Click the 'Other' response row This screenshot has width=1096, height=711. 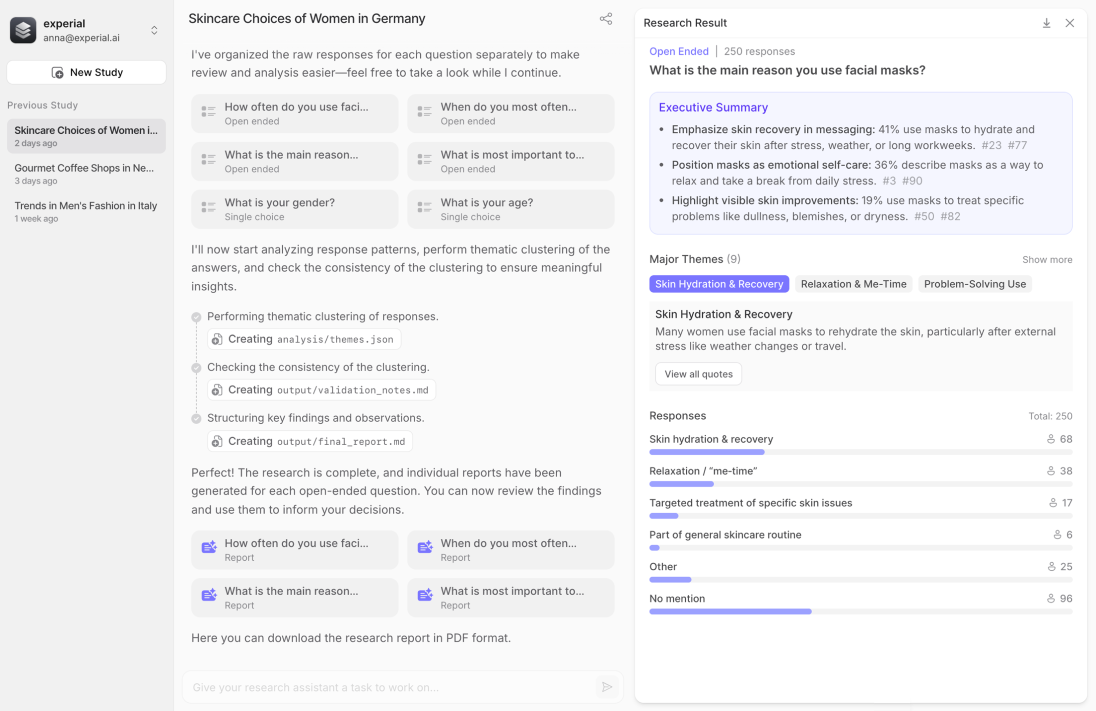tap(860, 572)
